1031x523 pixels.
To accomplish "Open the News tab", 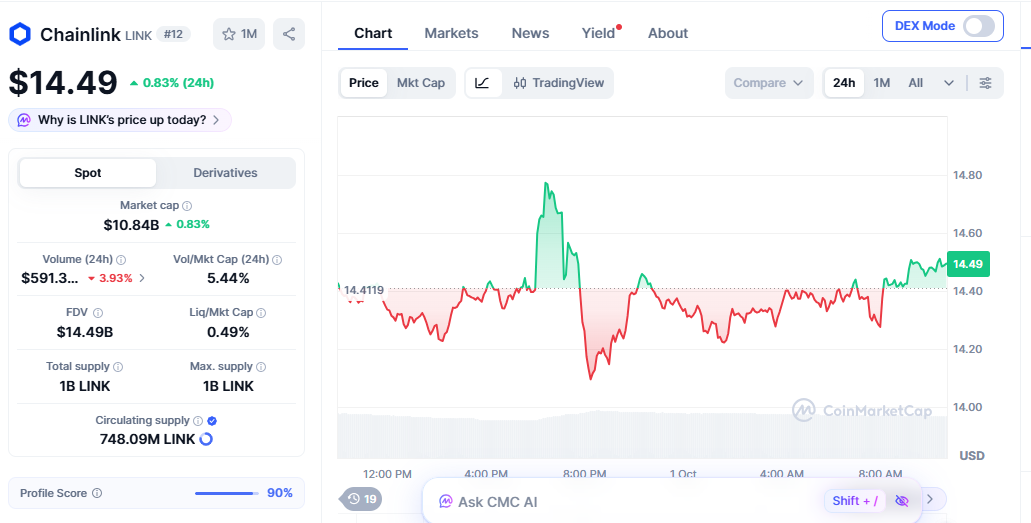I will [530, 33].
